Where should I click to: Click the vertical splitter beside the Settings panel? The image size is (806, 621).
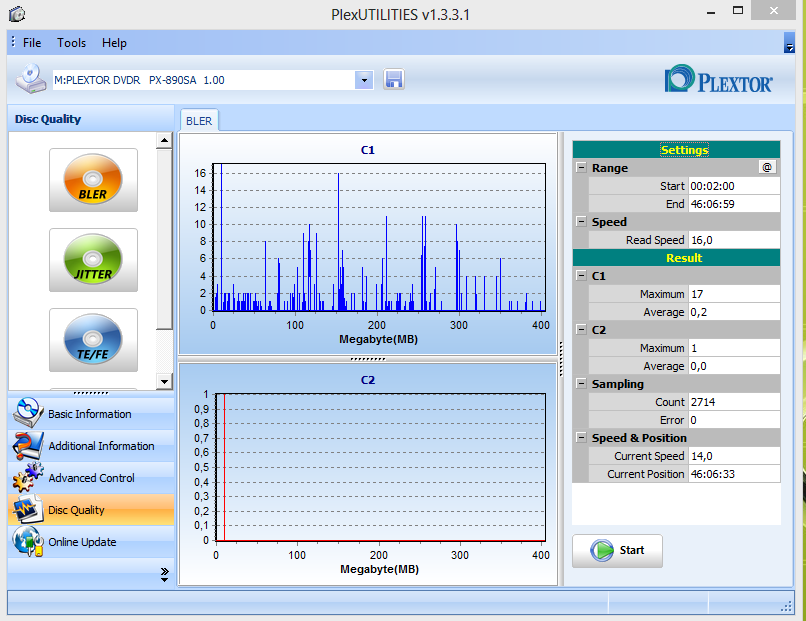point(561,359)
